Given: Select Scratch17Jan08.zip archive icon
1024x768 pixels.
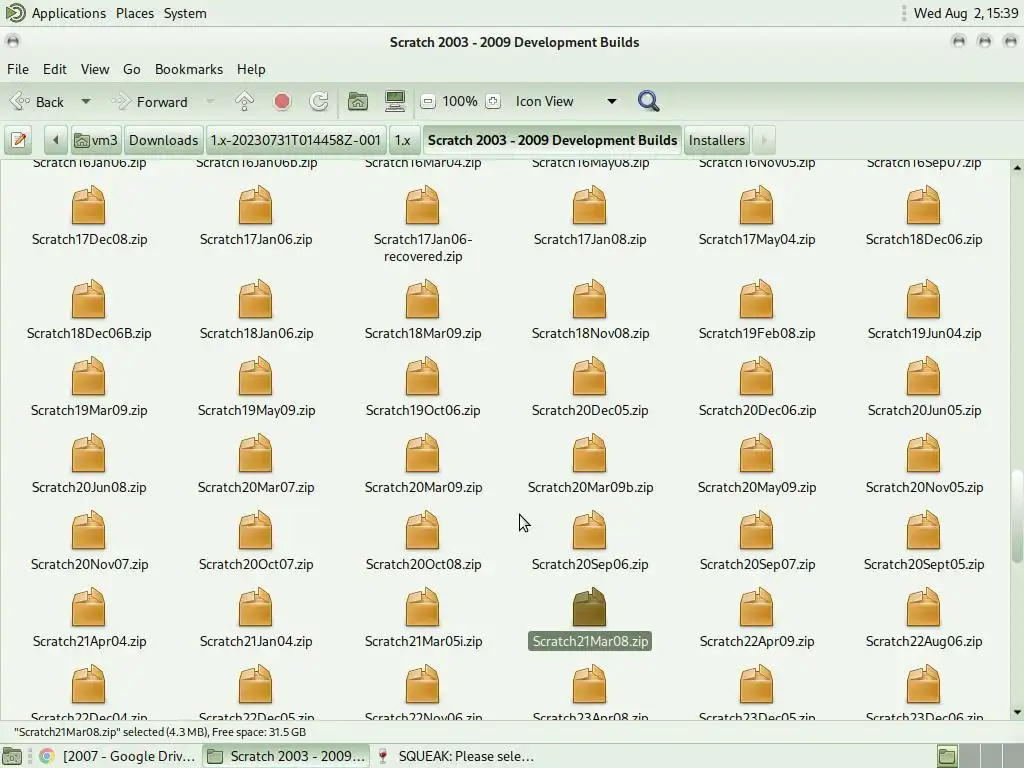Looking at the screenshot, I should (590, 205).
